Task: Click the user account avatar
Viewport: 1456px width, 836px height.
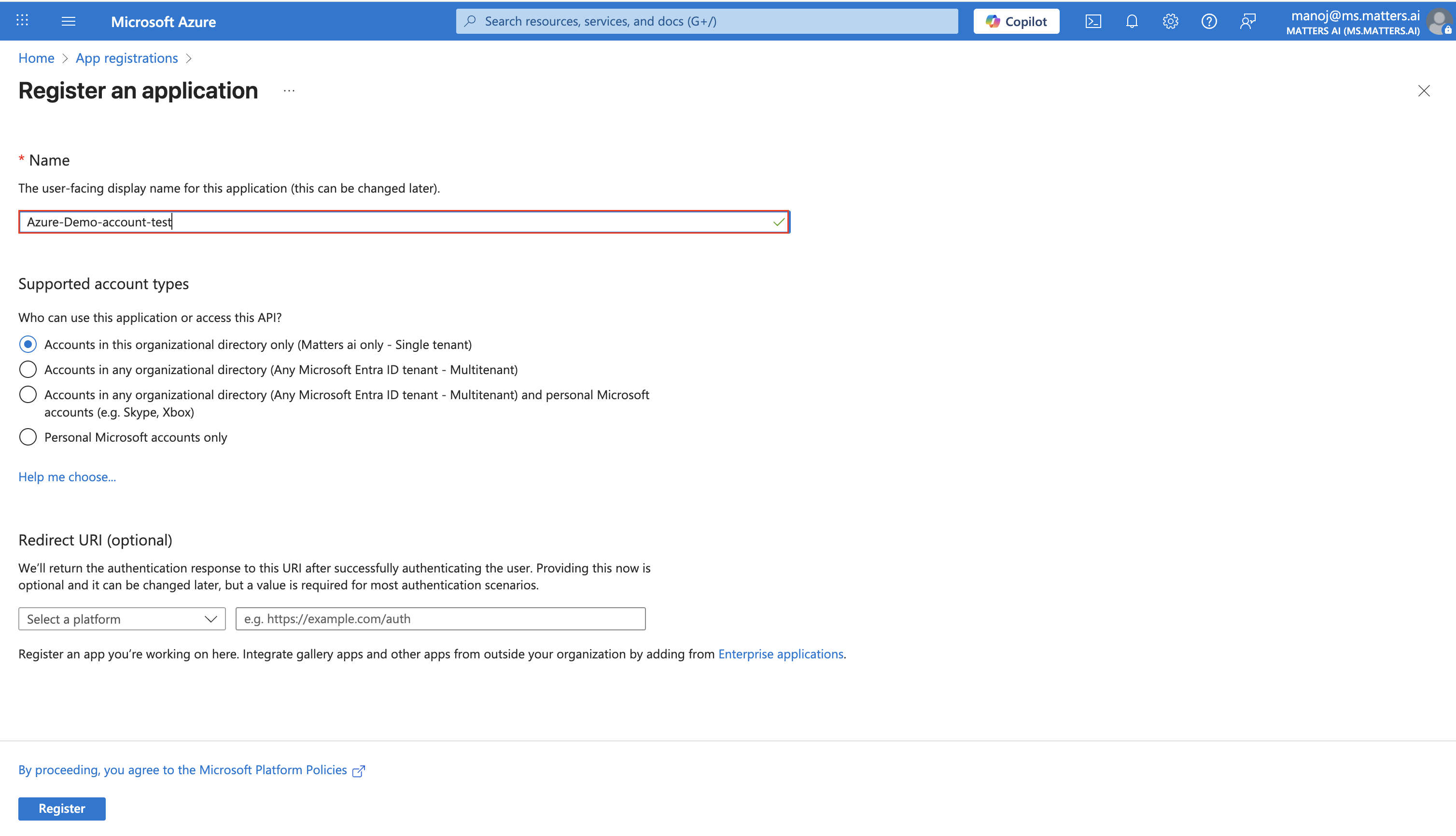Action: (1440, 22)
